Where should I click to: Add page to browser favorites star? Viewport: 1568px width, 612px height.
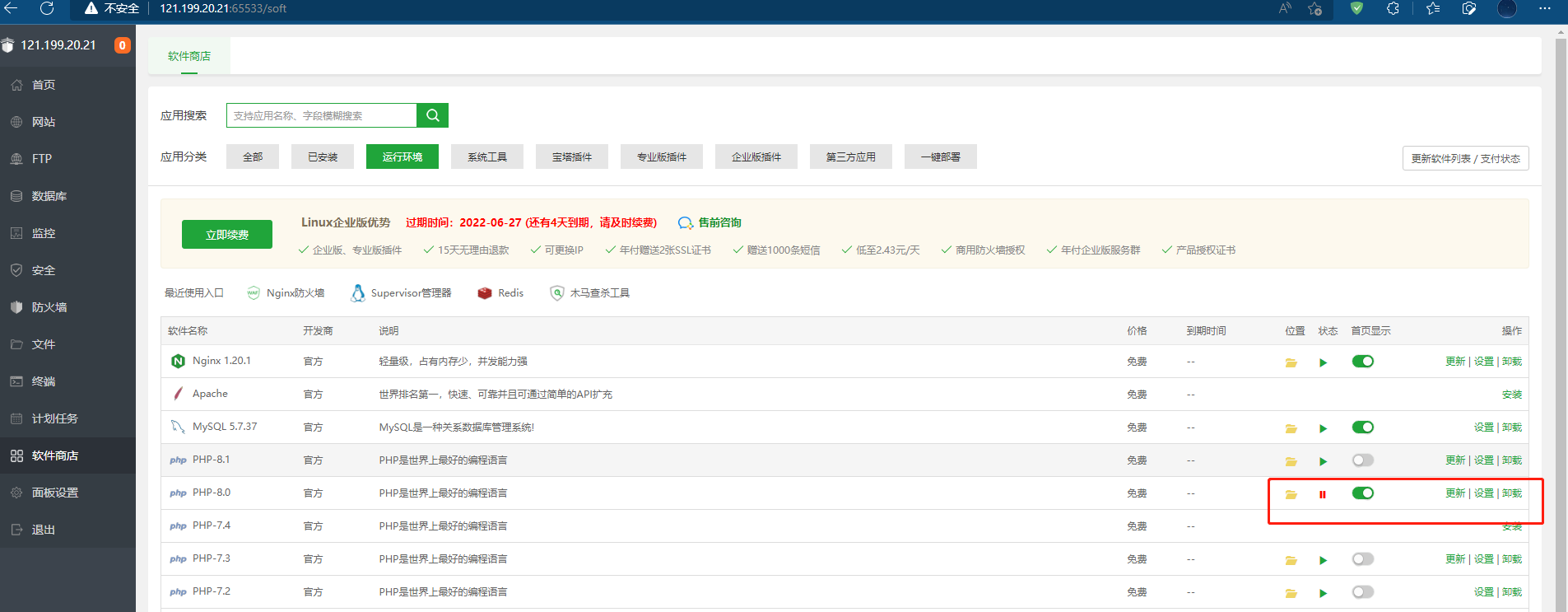click(1315, 8)
